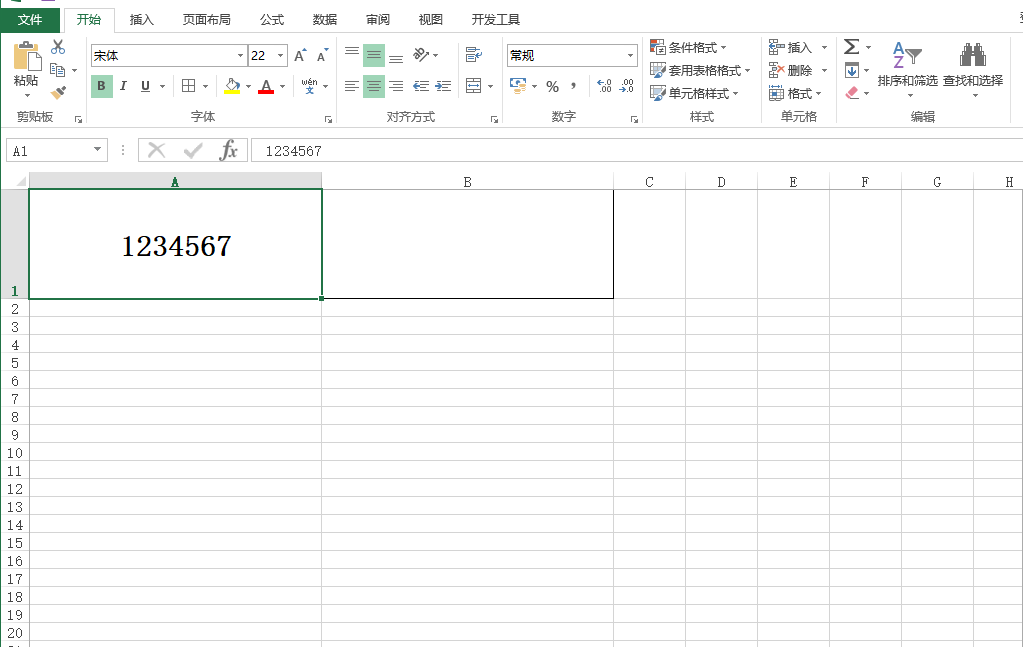This screenshot has width=1023, height=647.
Task: Click the Copy icon
Action: [x=57, y=69]
